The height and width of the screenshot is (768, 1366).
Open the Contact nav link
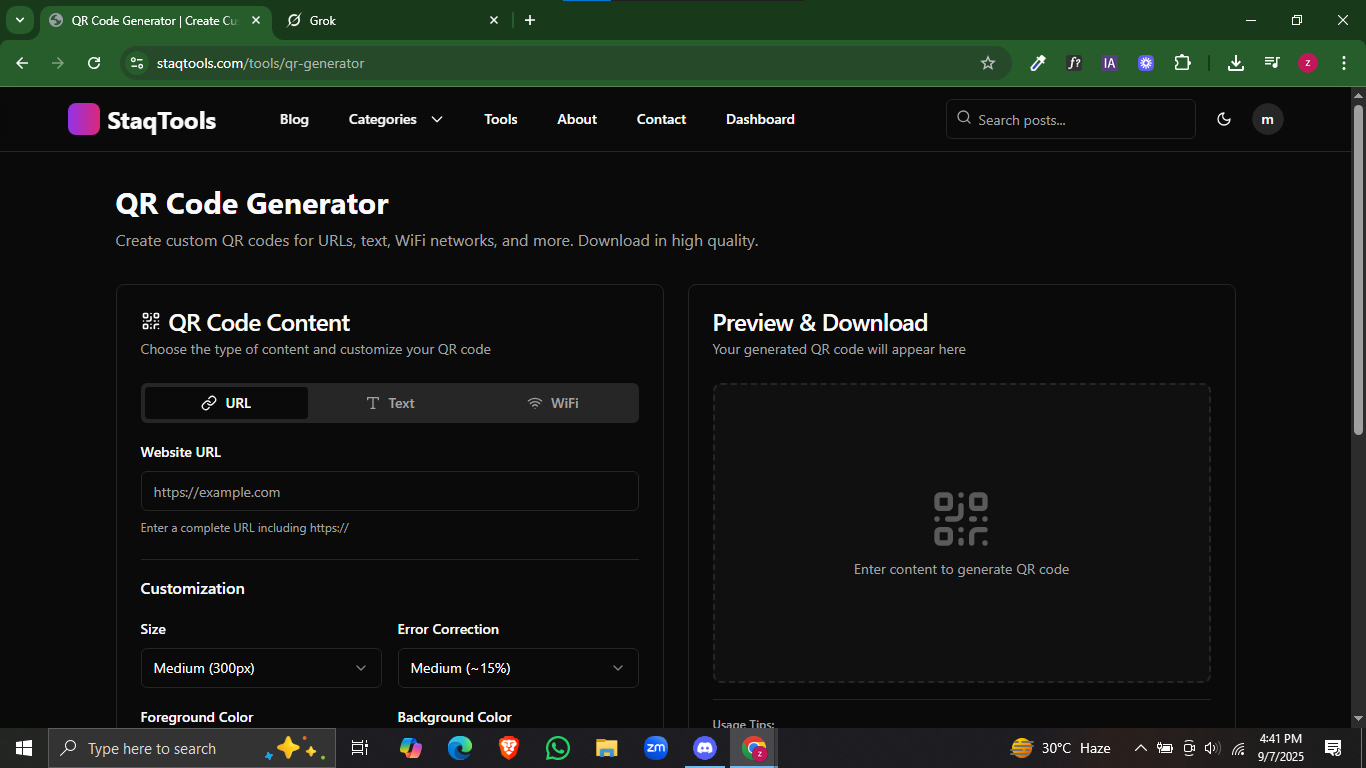tap(661, 119)
